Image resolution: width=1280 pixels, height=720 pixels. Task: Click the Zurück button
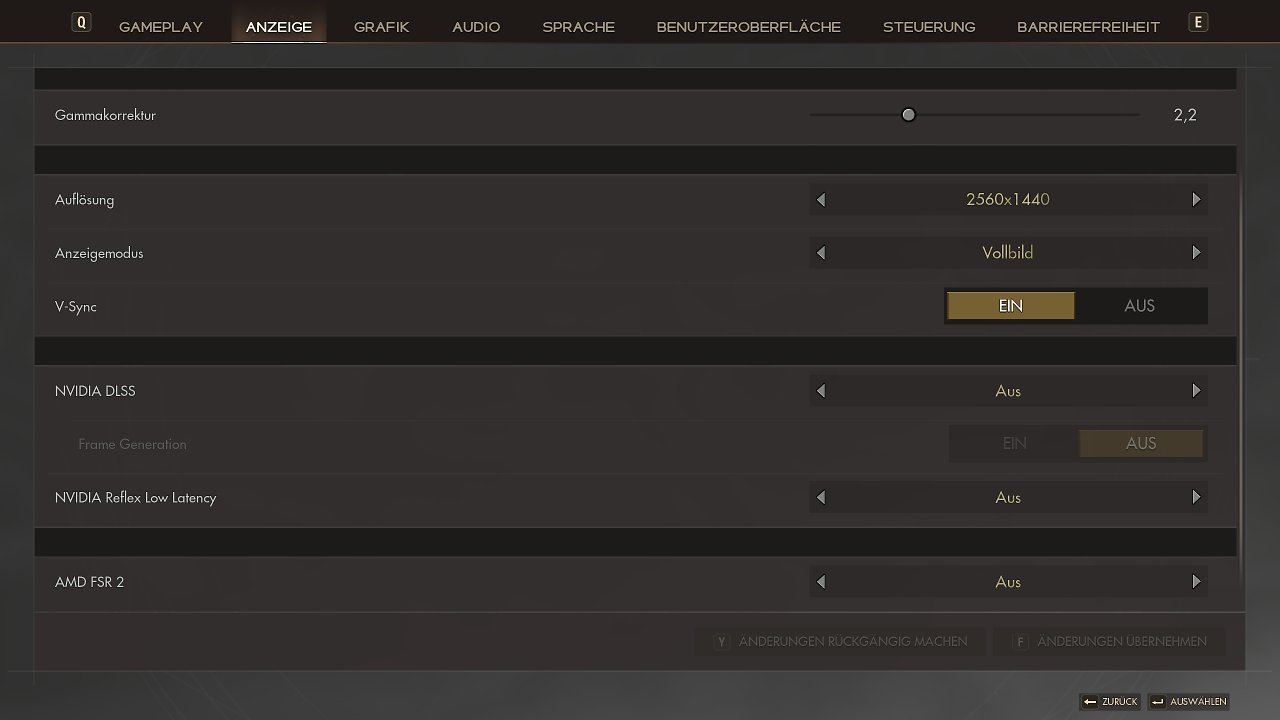tap(1110, 702)
